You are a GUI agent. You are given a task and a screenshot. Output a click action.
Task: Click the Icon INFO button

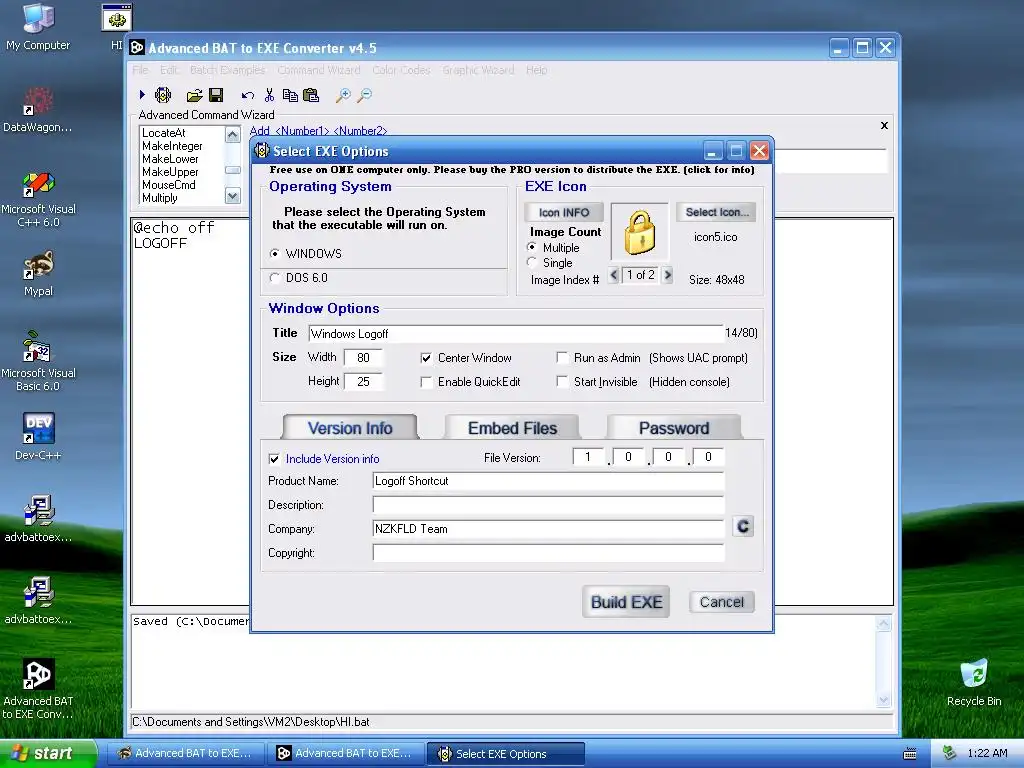click(x=564, y=212)
